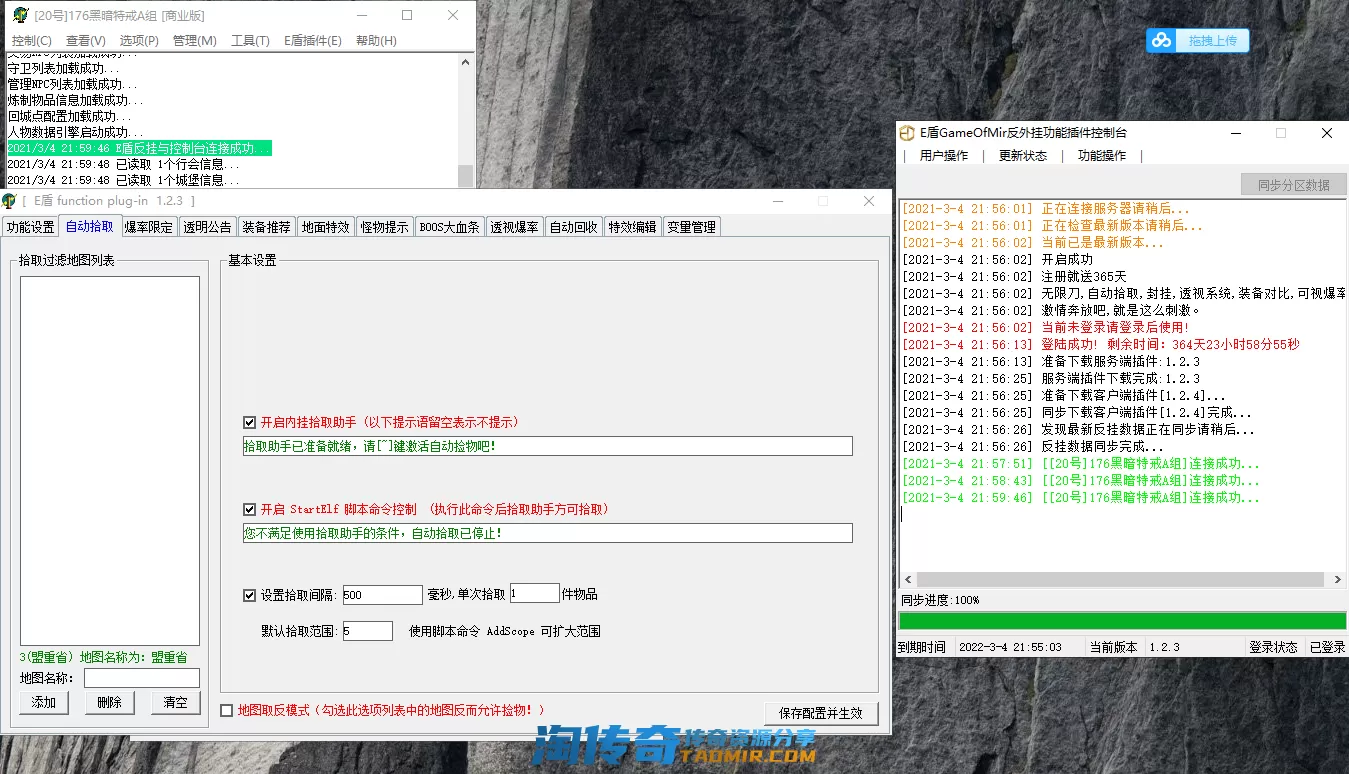This screenshot has height=774, width=1349.
Task: Select the highlighted E盾反挂与控制台连接成功 log line
Action: pyautogui.click(x=139, y=148)
